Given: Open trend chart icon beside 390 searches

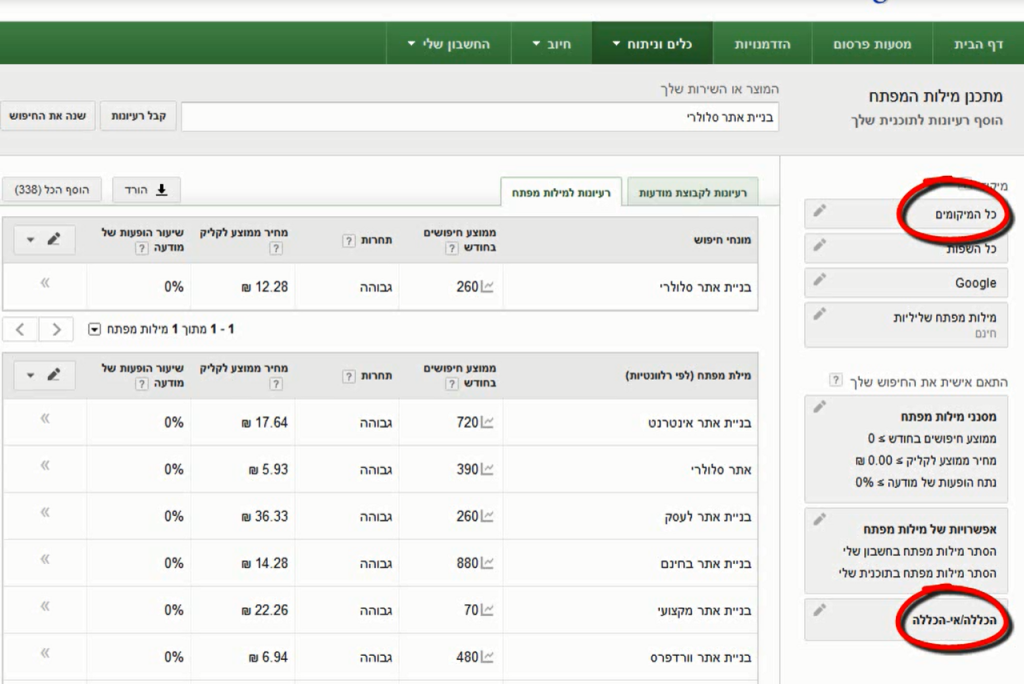Looking at the screenshot, I should click(x=487, y=470).
